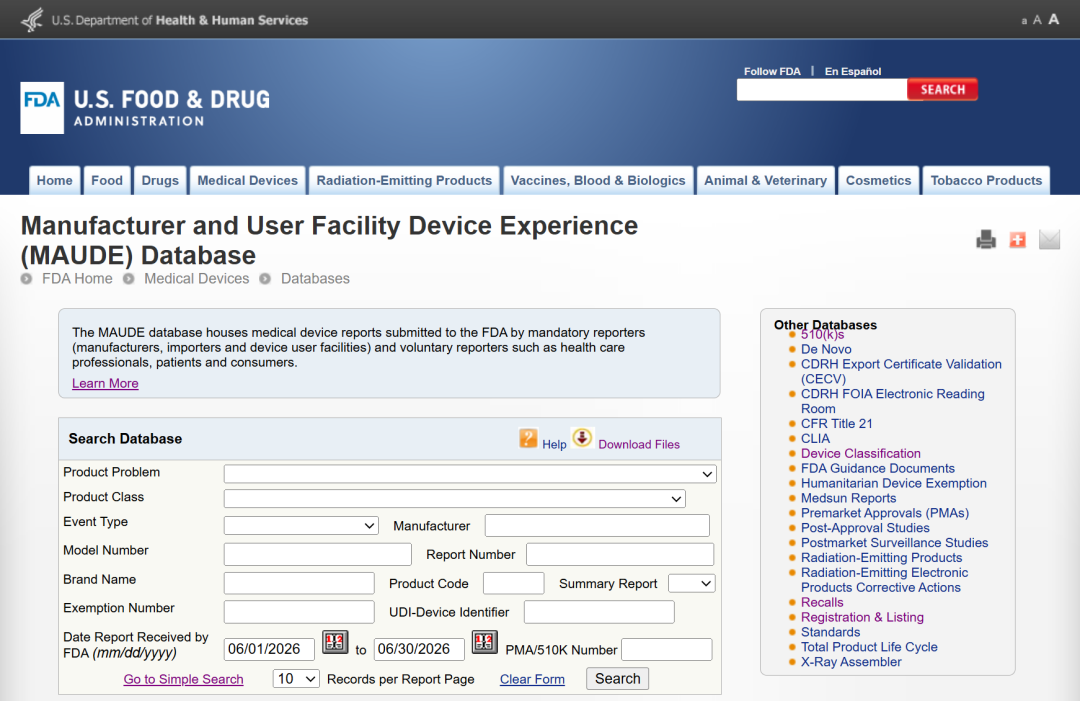
Task: Click the Databases breadcrumb link
Action: [315, 279]
